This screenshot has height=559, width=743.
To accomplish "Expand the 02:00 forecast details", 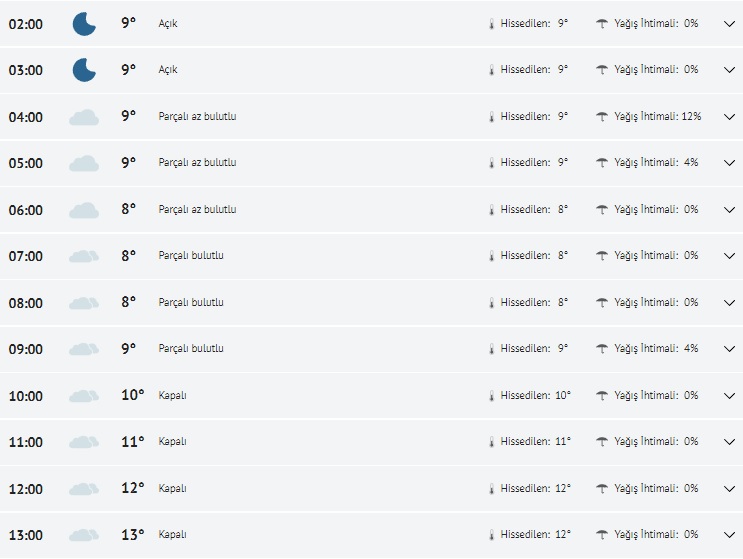I will pos(729,24).
